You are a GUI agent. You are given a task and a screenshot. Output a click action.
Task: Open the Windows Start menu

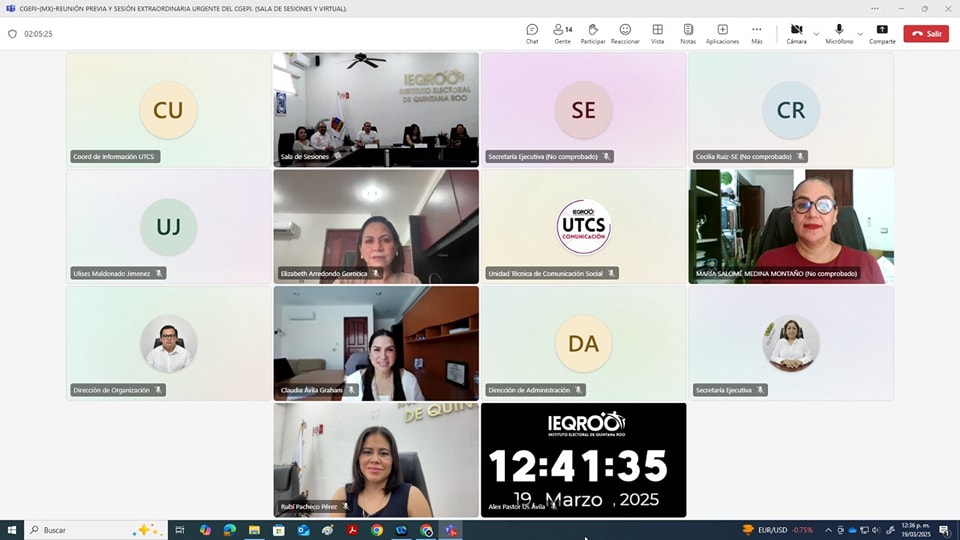click(x=12, y=530)
